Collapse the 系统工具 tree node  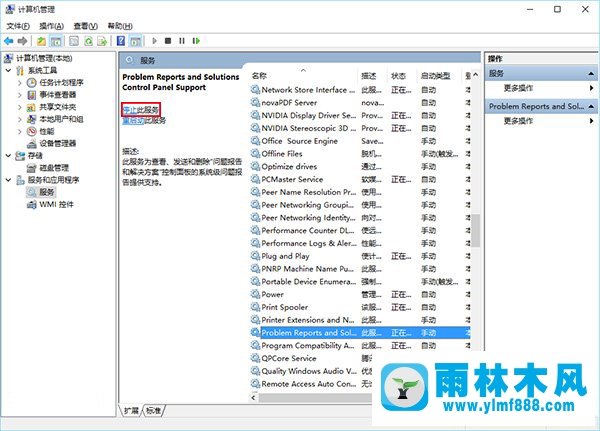(x=8, y=70)
